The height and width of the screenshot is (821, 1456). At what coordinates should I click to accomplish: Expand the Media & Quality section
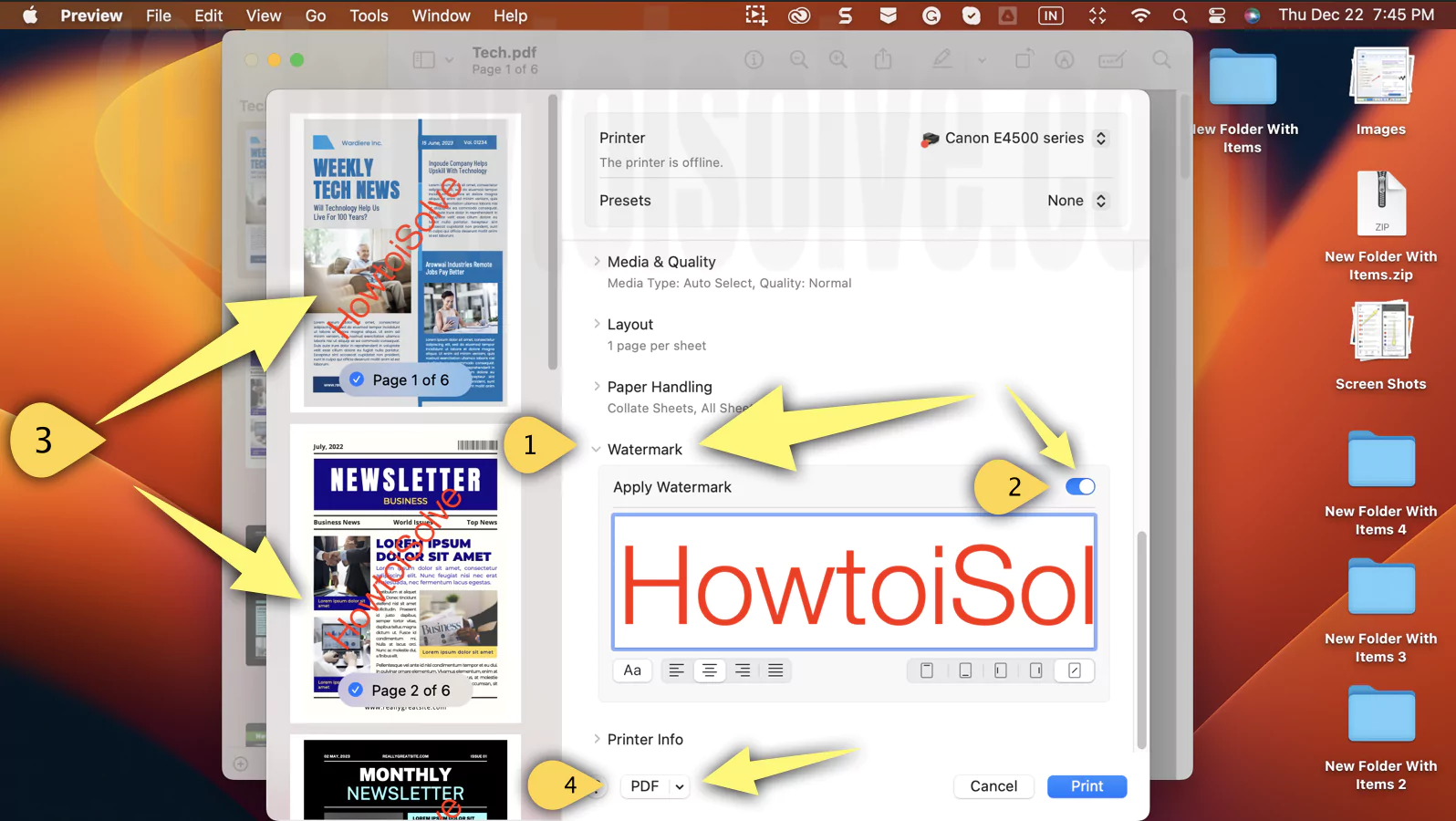click(597, 262)
